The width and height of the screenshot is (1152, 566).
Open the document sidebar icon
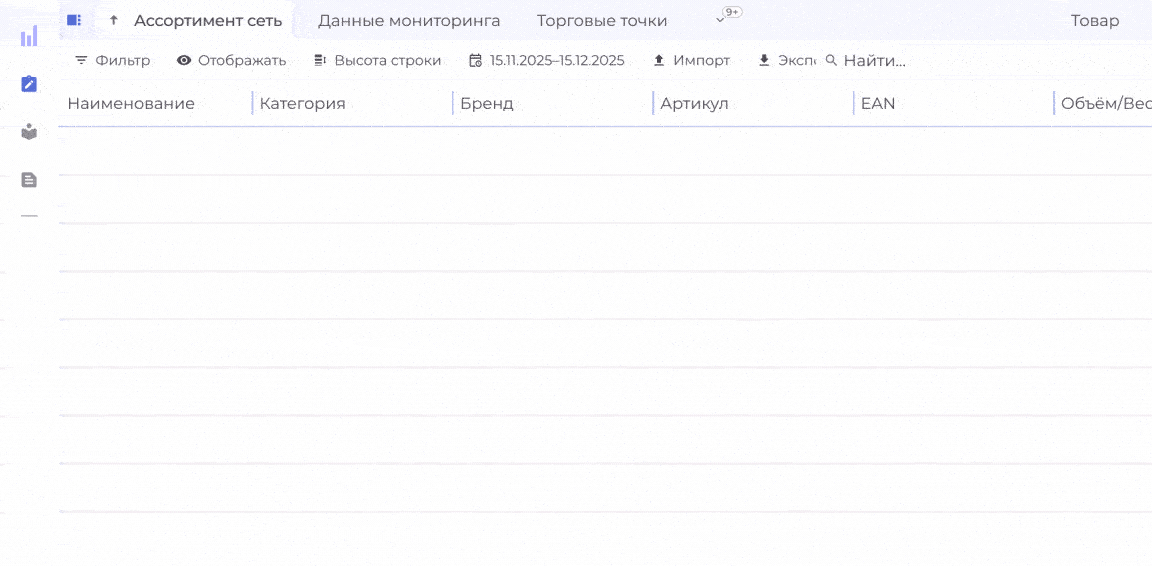pos(29,180)
